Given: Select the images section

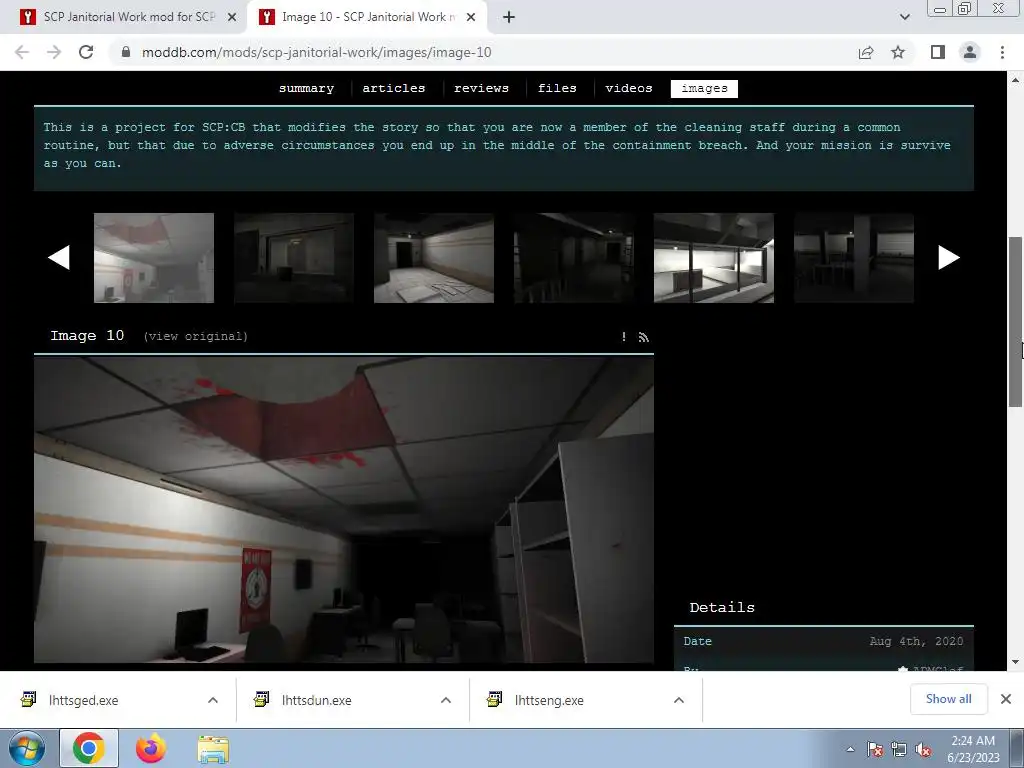Looking at the screenshot, I should tap(704, 88).
